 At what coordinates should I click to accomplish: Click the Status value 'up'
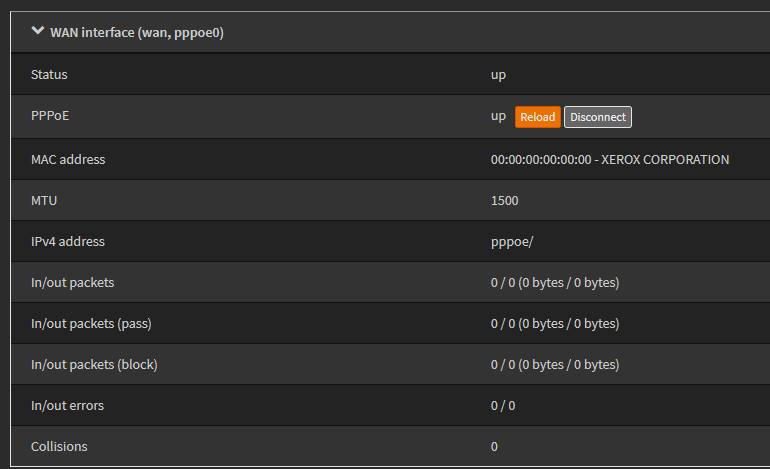coord(498,75)
